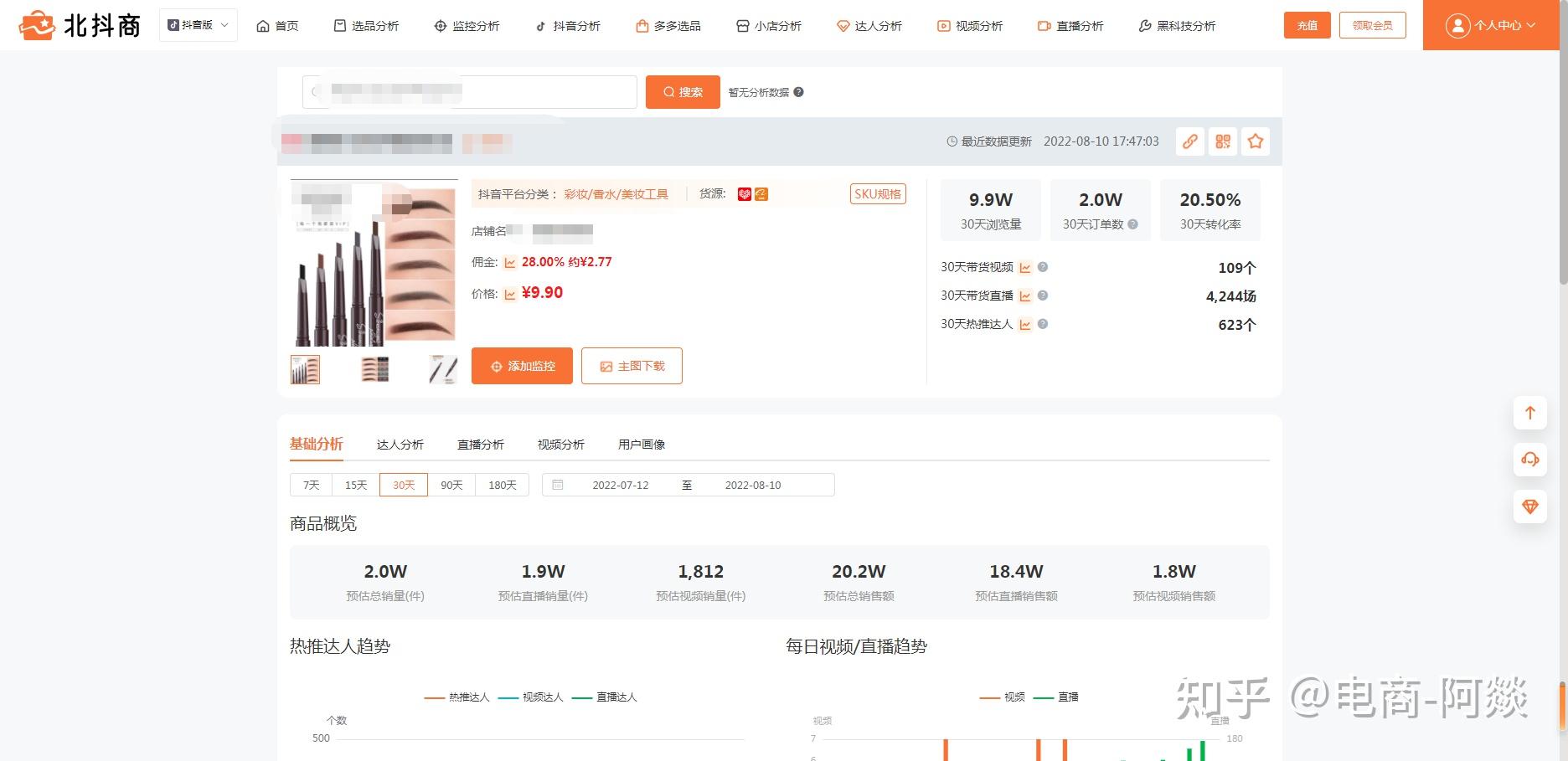The width and height of the screenshot is (1568, 761).
Task: Open end date picker 2022-08-10
Action: coord(753,485)
